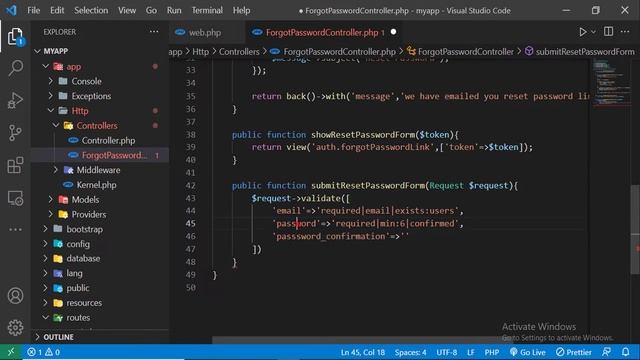Expand the Console folder
Viewport: 640px width, 360px height.
tap(51, 81)
